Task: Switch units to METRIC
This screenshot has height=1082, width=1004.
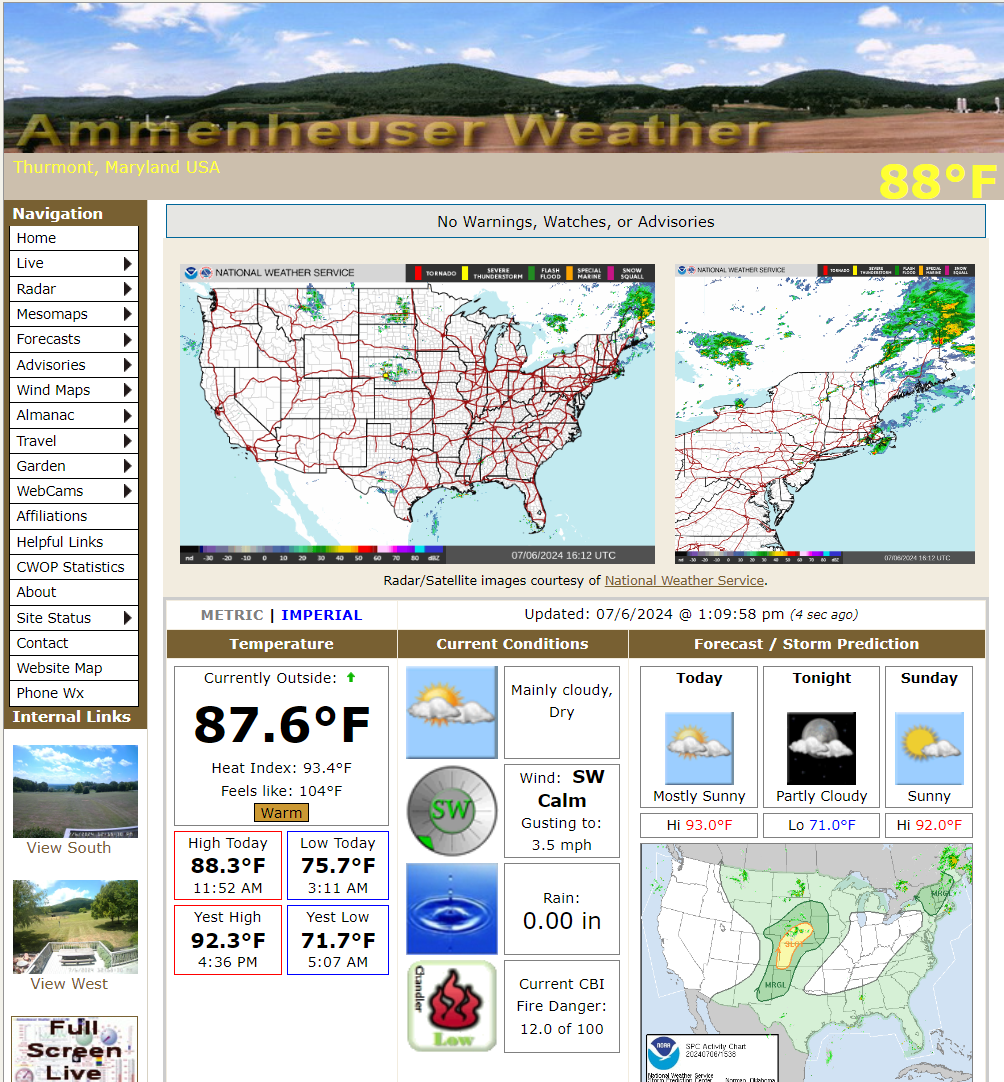Action: pos(232,615)
